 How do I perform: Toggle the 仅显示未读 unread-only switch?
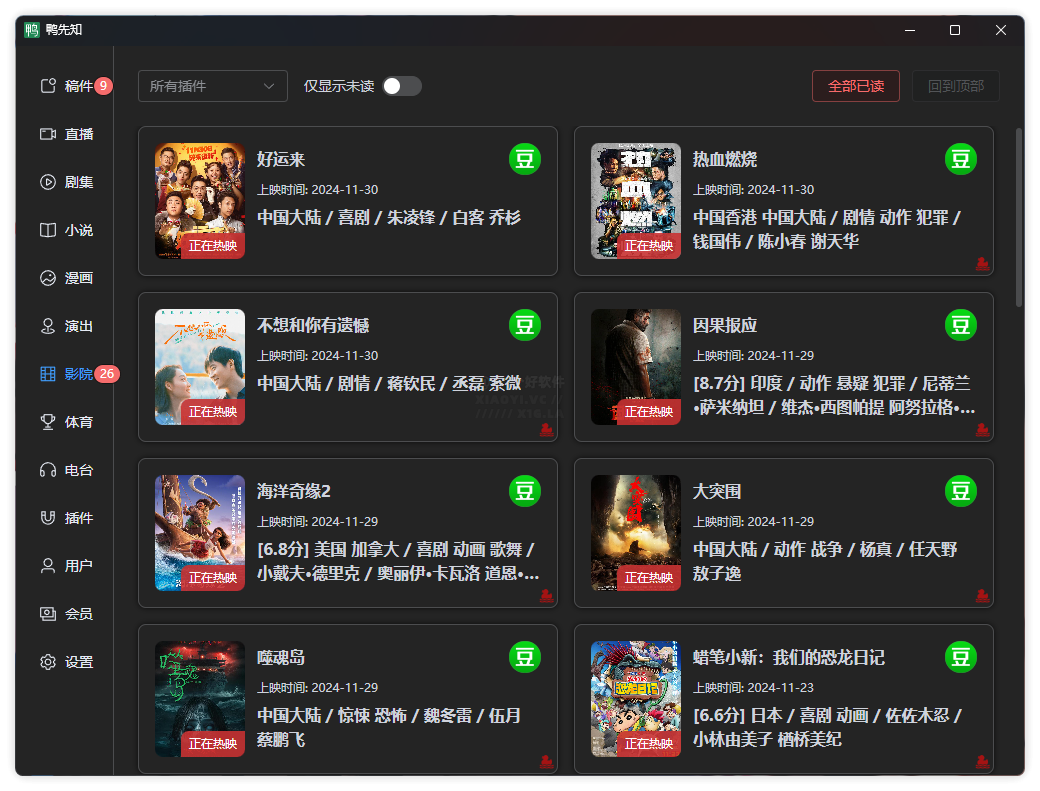(402, 86)
